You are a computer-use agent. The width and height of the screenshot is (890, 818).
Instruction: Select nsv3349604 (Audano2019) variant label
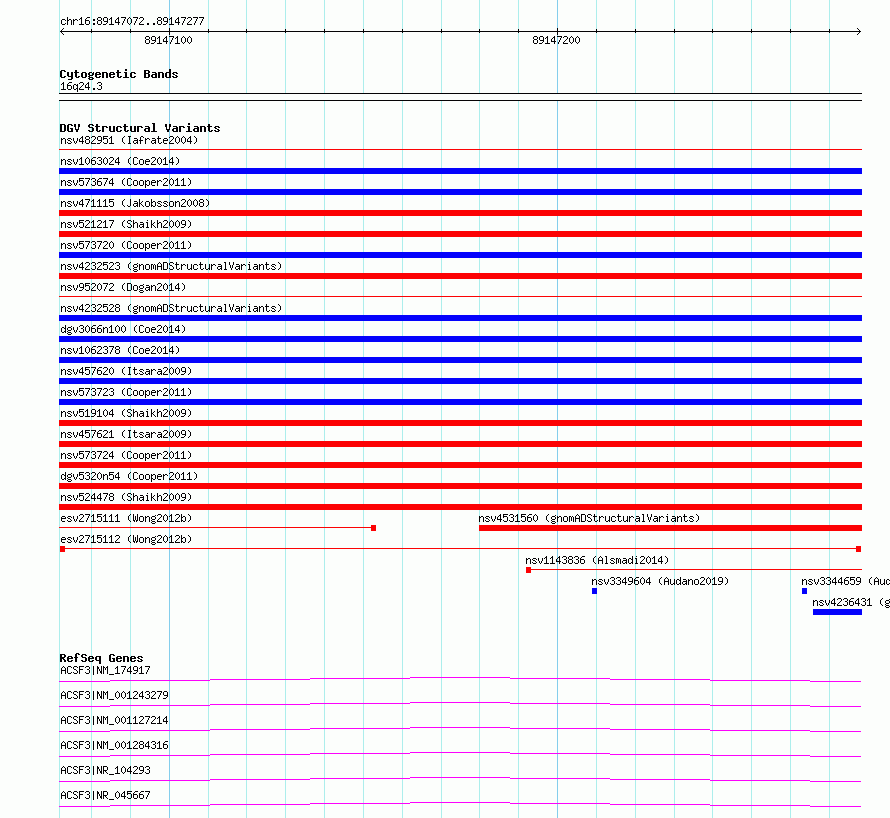point(660,581)
